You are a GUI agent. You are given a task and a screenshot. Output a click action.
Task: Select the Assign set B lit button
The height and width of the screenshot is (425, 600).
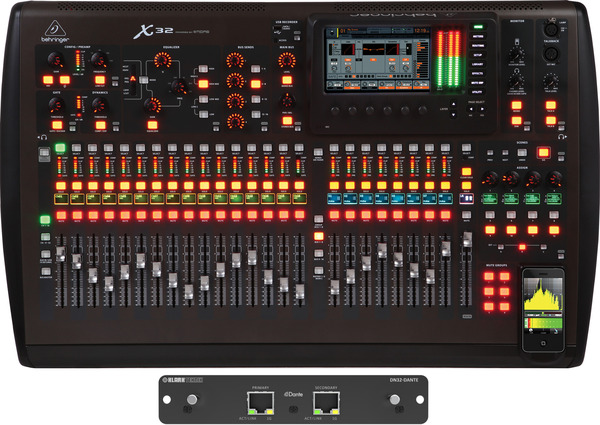click(522, 247)
